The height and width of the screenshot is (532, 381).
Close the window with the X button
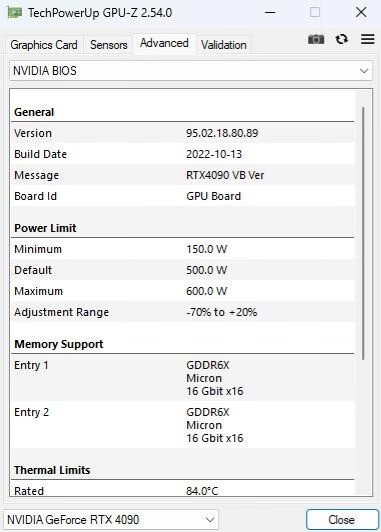pyautogui.click(x=361, y=12)
